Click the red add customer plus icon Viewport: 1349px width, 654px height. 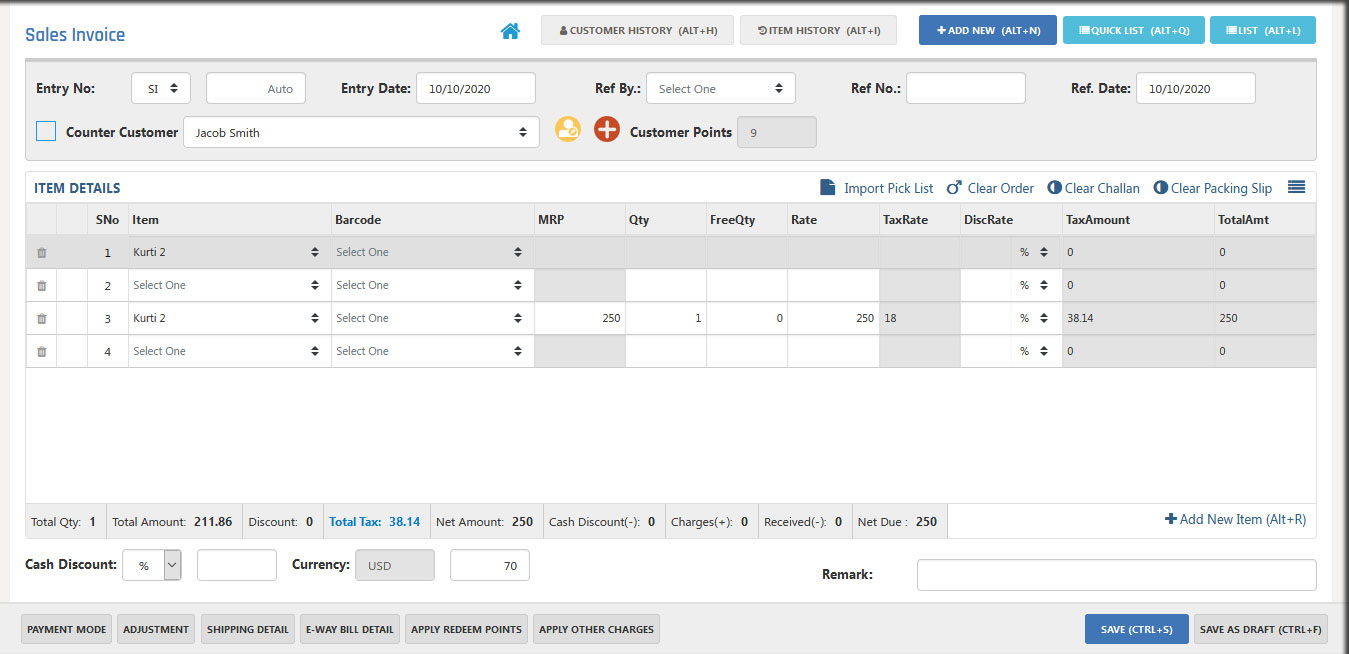point(607,130)
